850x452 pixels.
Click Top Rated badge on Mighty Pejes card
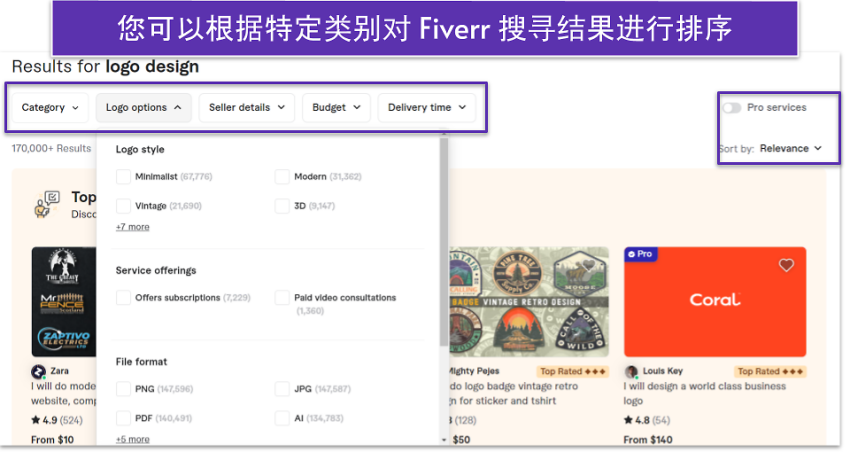(x=572, y=371)
